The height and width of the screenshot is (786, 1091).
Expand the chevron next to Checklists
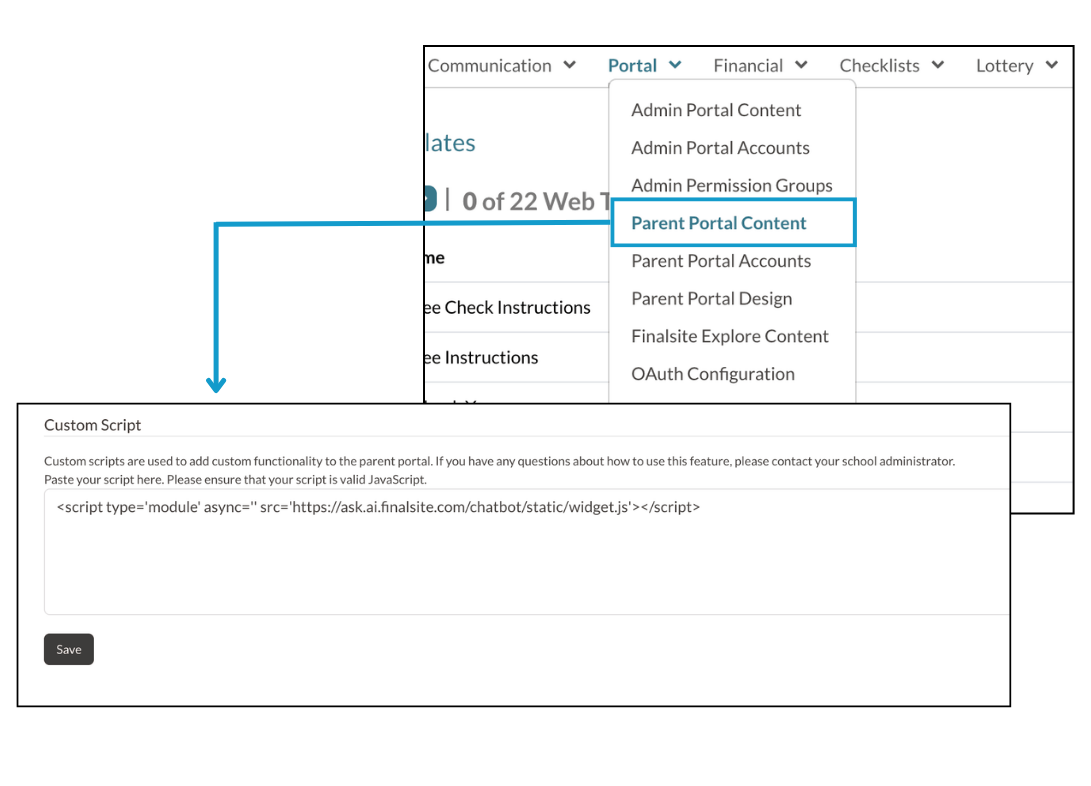[x=938, y=65]
